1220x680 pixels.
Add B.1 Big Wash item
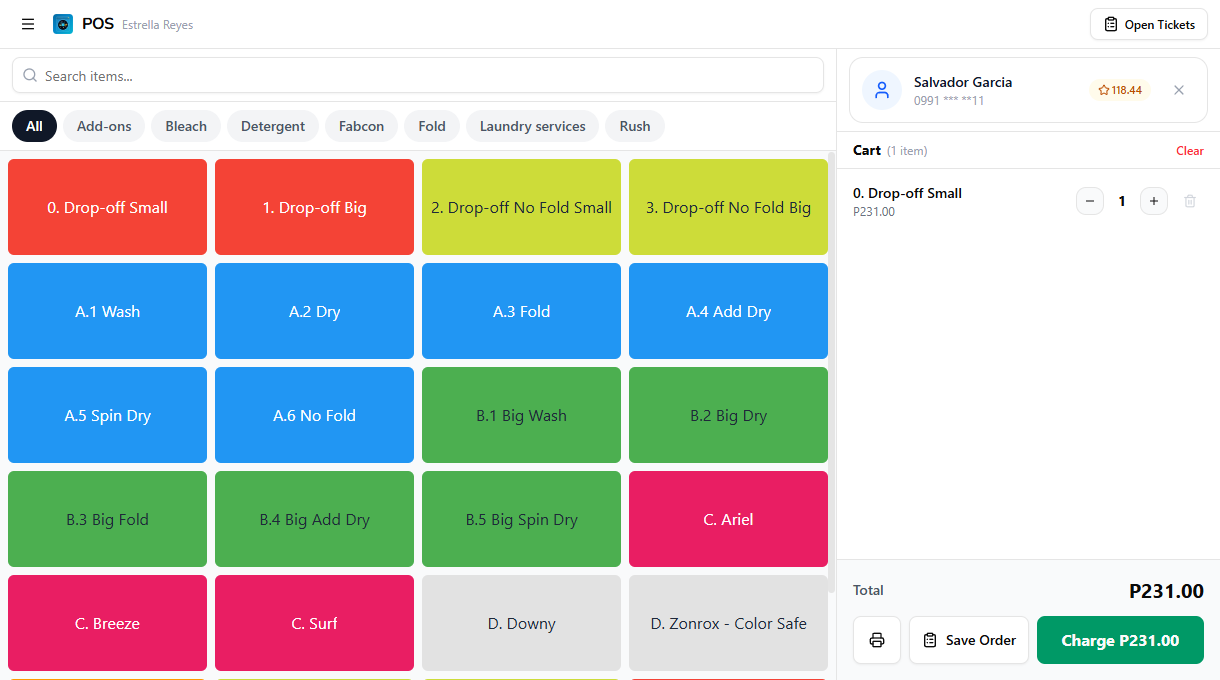coord(521,415)
